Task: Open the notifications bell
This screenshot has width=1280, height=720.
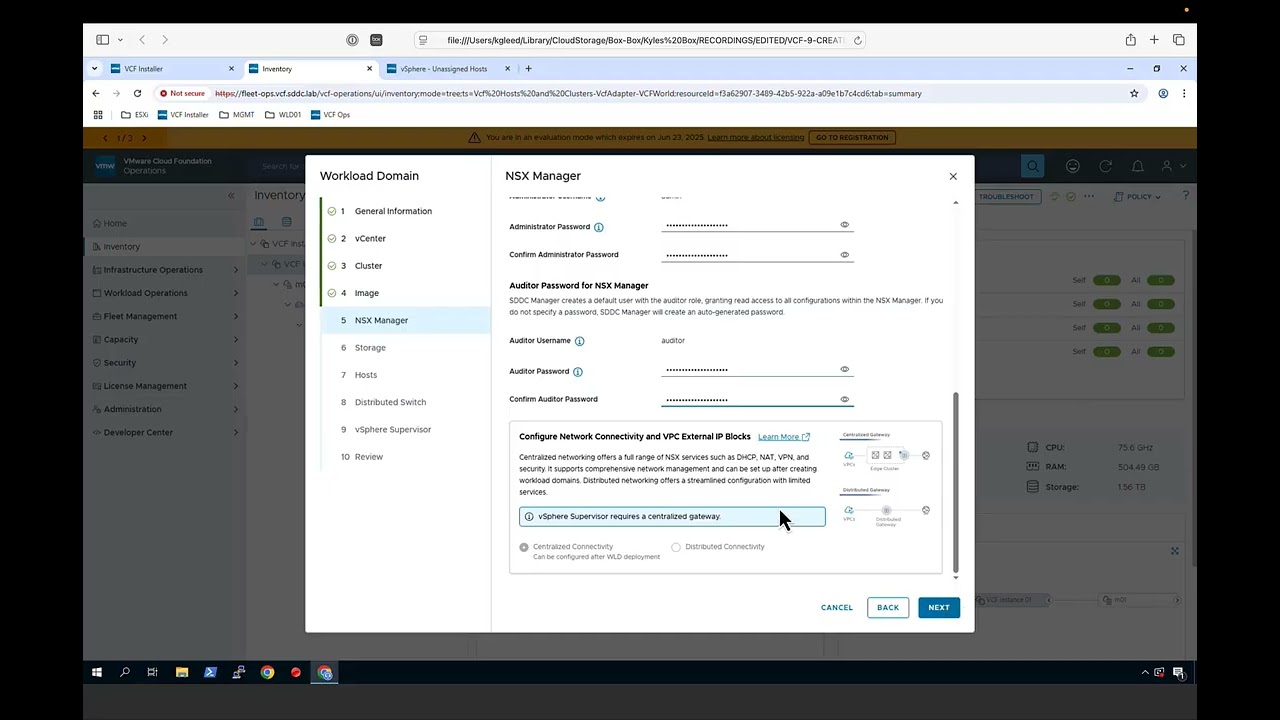Action: [1138, 166]
